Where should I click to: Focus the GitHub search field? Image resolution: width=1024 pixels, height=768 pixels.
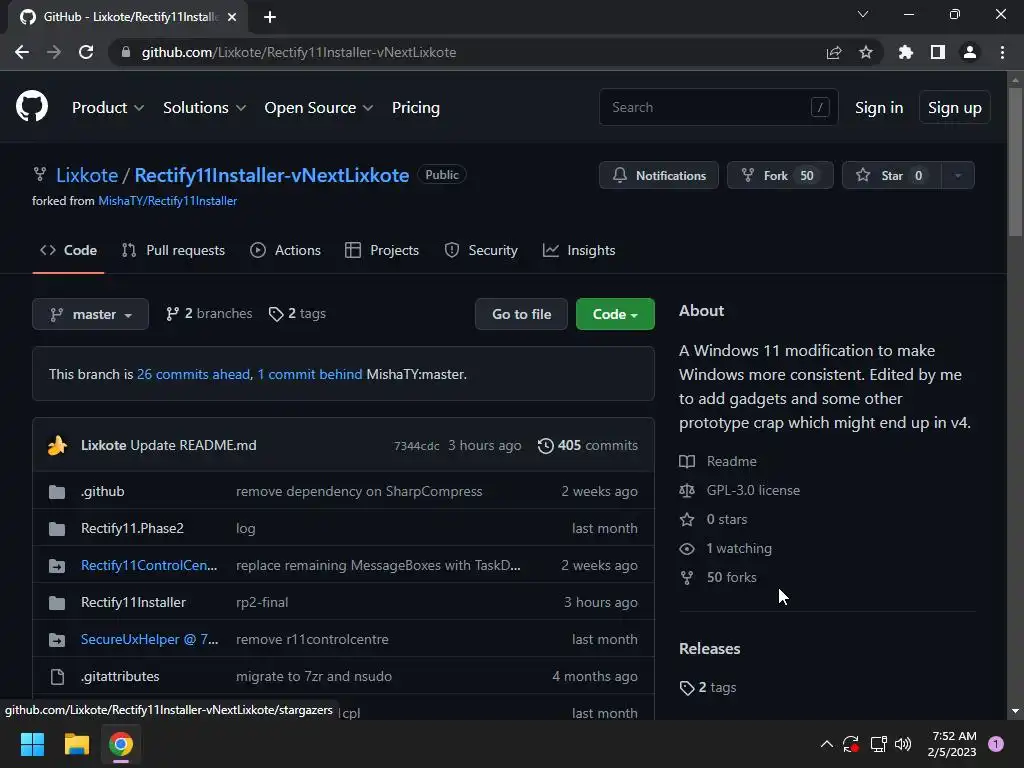click(x=718, y=107)
